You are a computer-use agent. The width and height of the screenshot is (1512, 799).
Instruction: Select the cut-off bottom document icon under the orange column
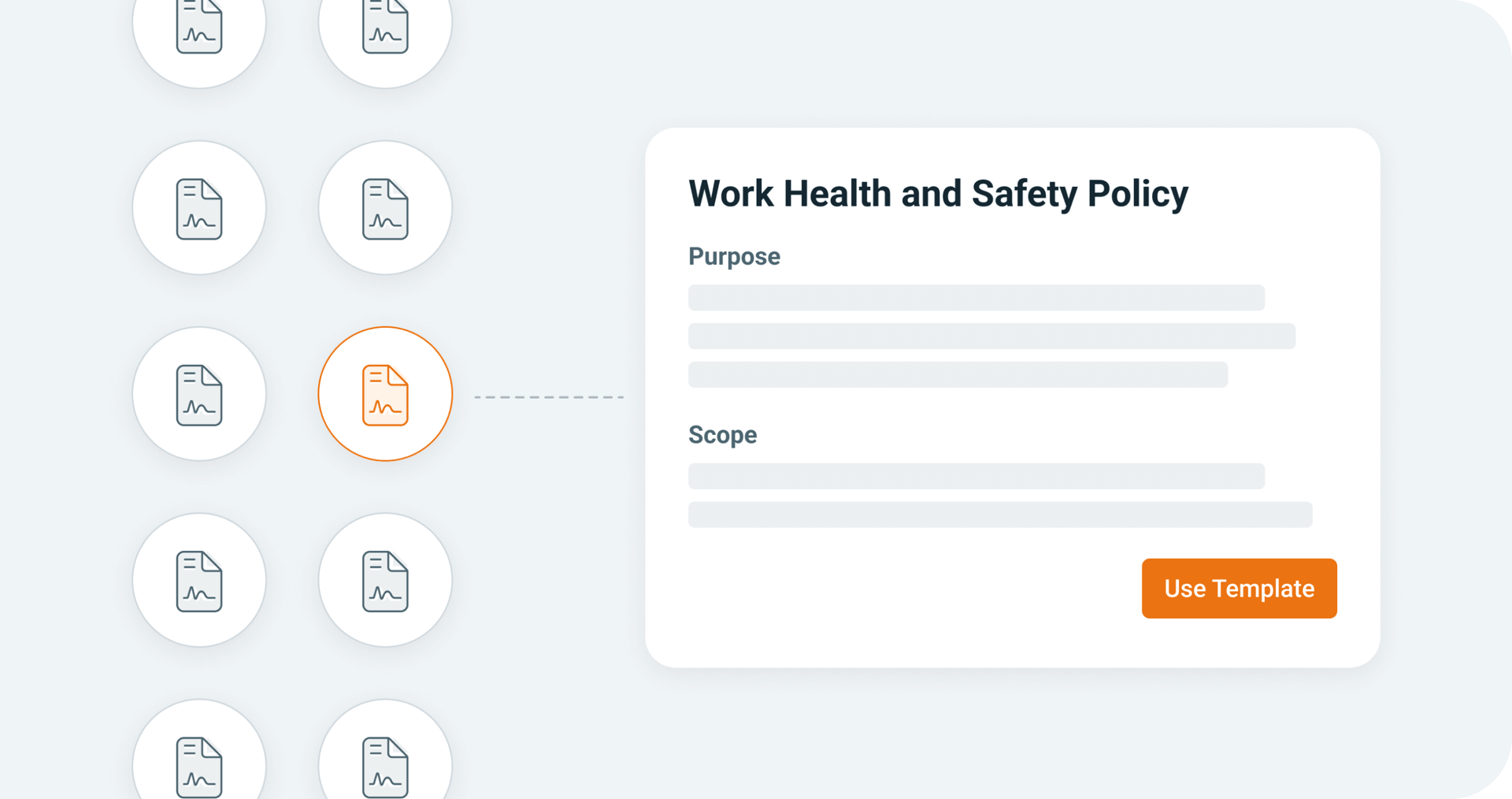[x=385, y=753]
